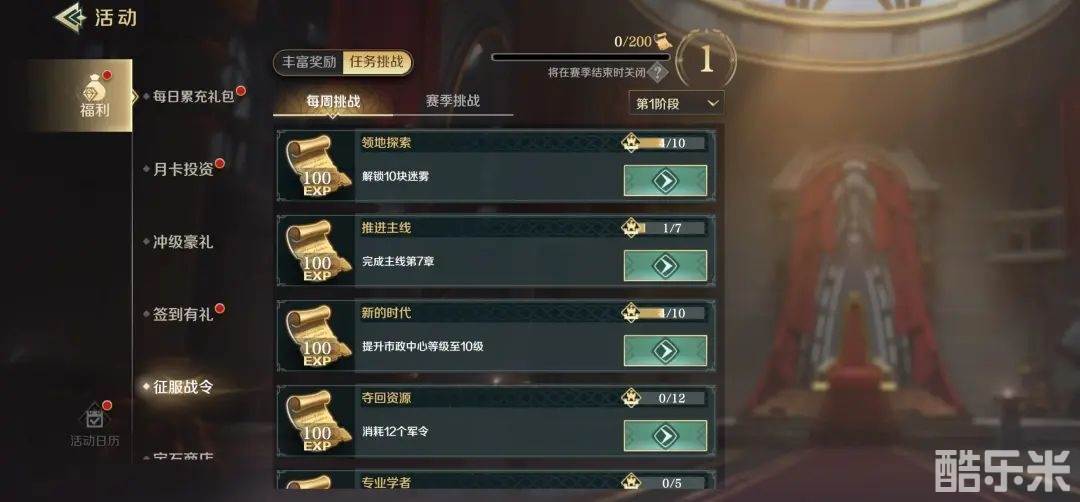Click the 领地探索 scroll reward icon
Image resolution: width=1080 pixels, height=502 pixels.
(x=318, y=166)
